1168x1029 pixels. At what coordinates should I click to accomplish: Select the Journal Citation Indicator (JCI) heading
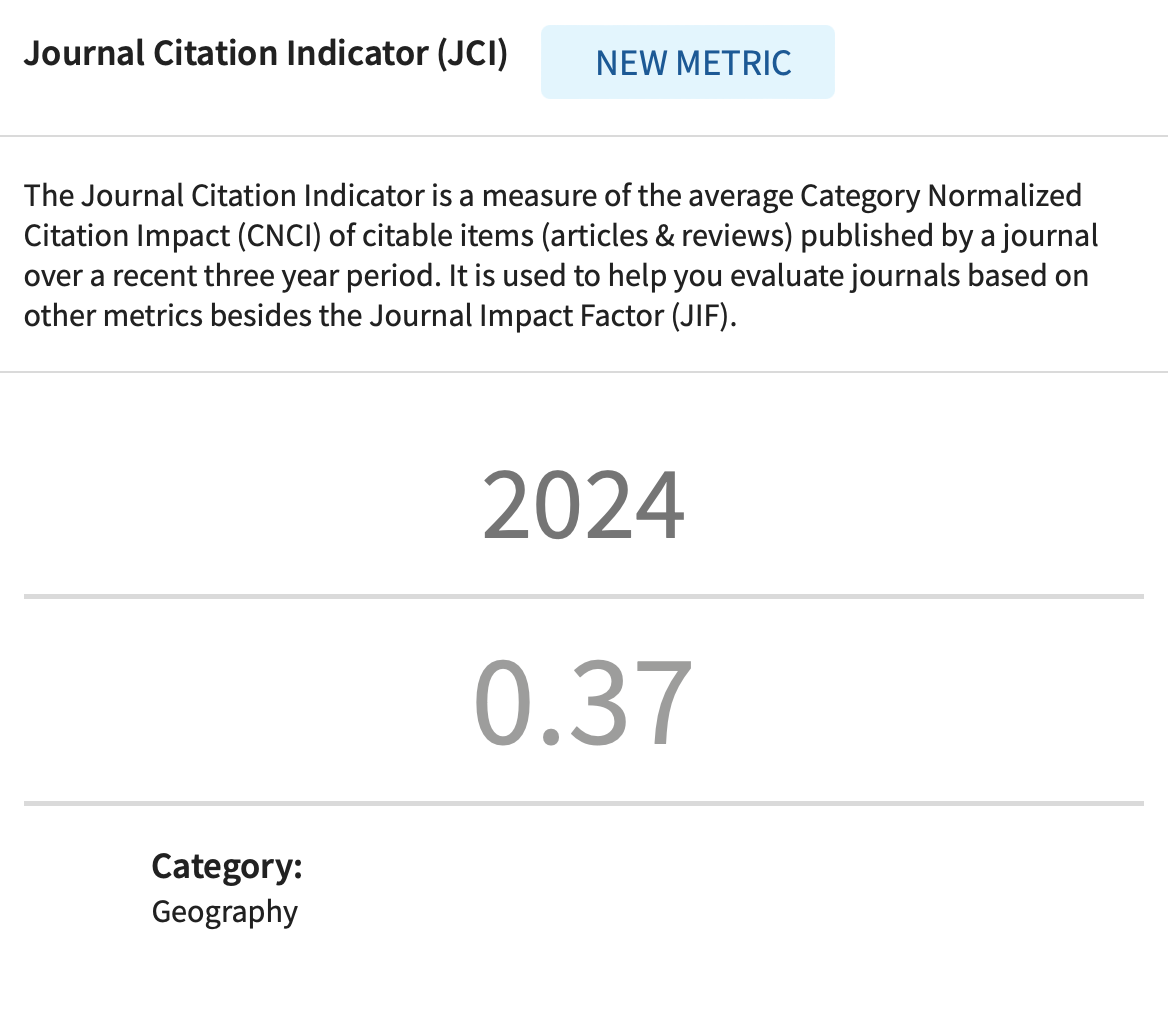[x=266, y=54]
